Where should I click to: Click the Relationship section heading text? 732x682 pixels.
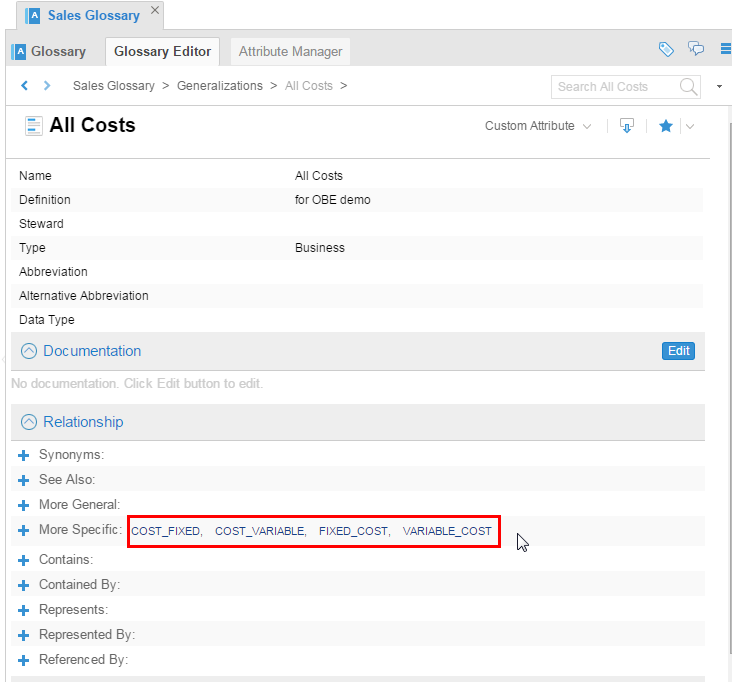(x=83, y=422)
